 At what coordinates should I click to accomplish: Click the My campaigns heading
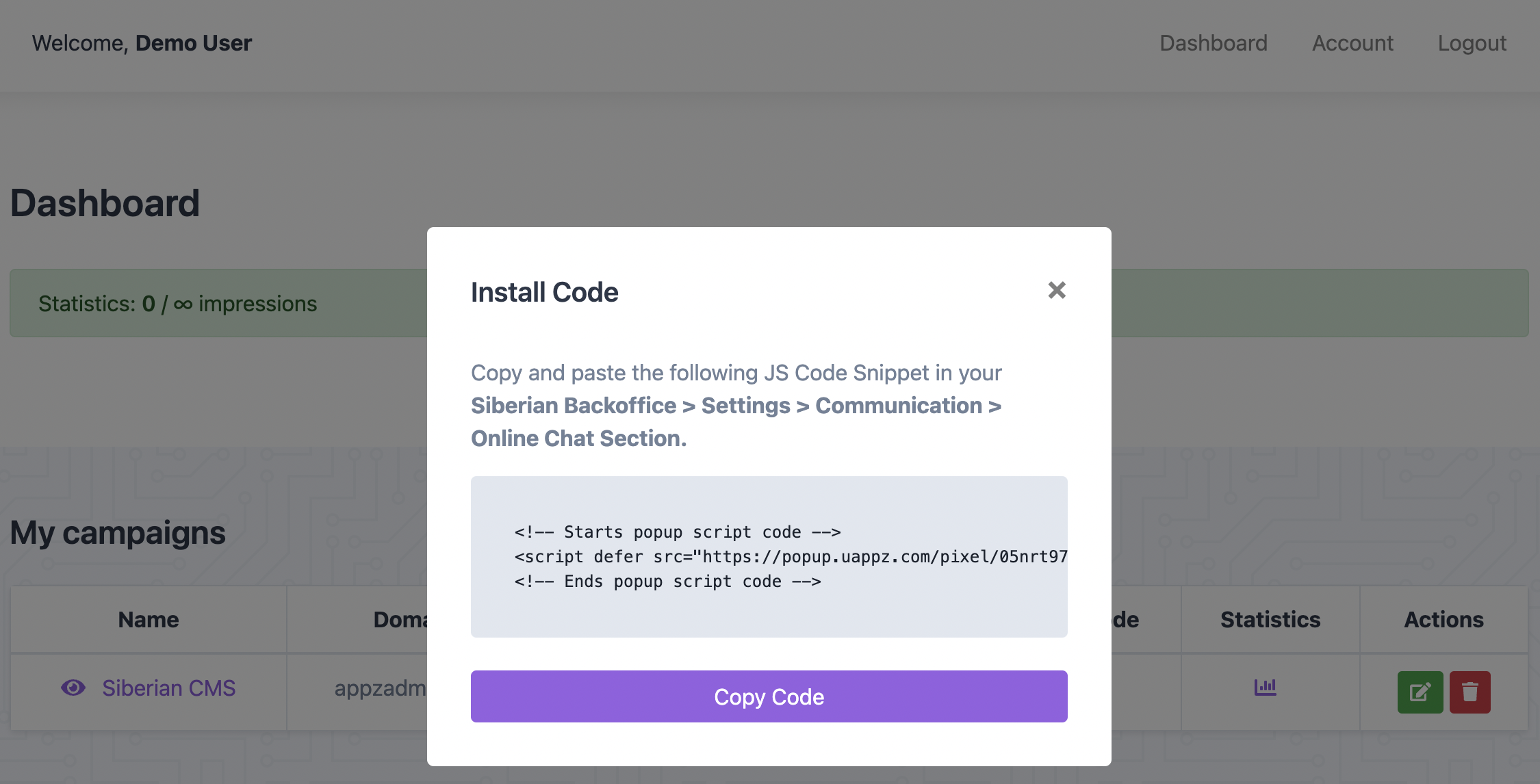click(118, 533)
